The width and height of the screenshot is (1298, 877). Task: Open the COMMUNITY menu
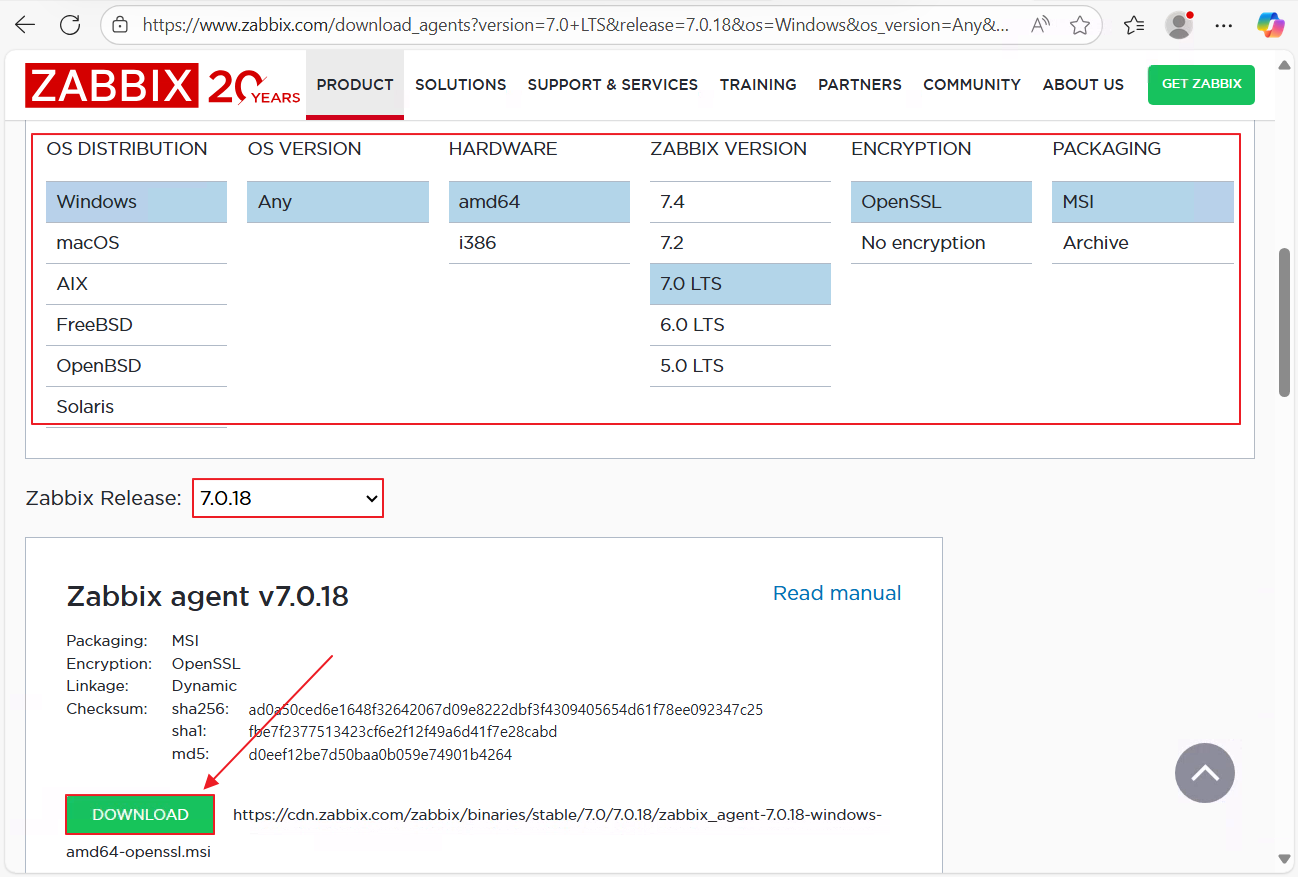[972, 85]
